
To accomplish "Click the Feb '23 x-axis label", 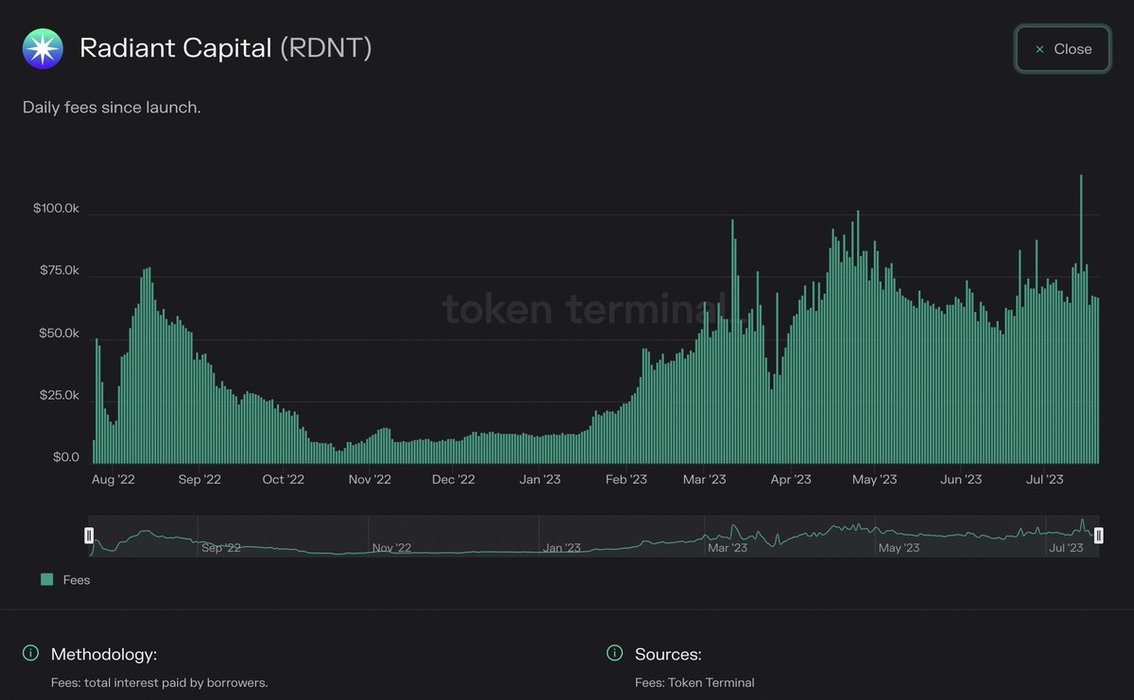I will (626, 479).
